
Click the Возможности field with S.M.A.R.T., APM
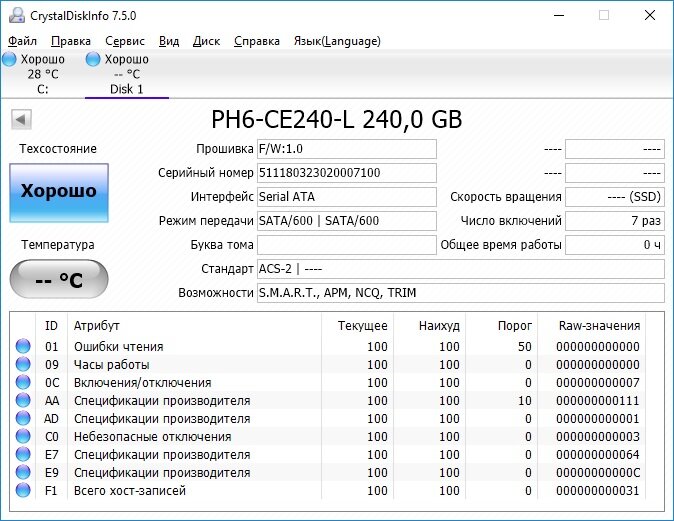click(461, 293)
